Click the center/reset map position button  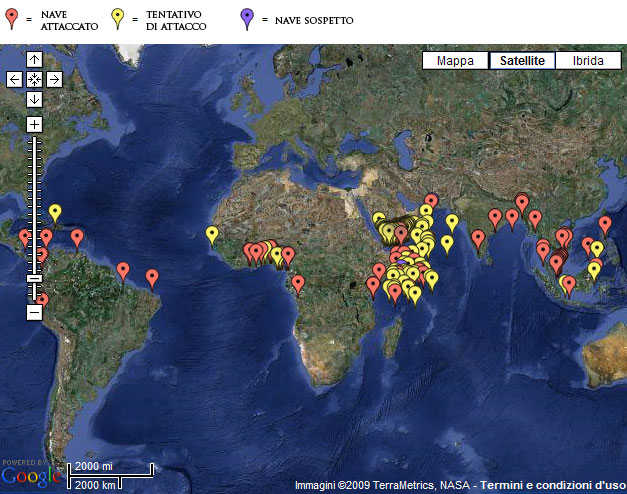click(x=34, y=80)
